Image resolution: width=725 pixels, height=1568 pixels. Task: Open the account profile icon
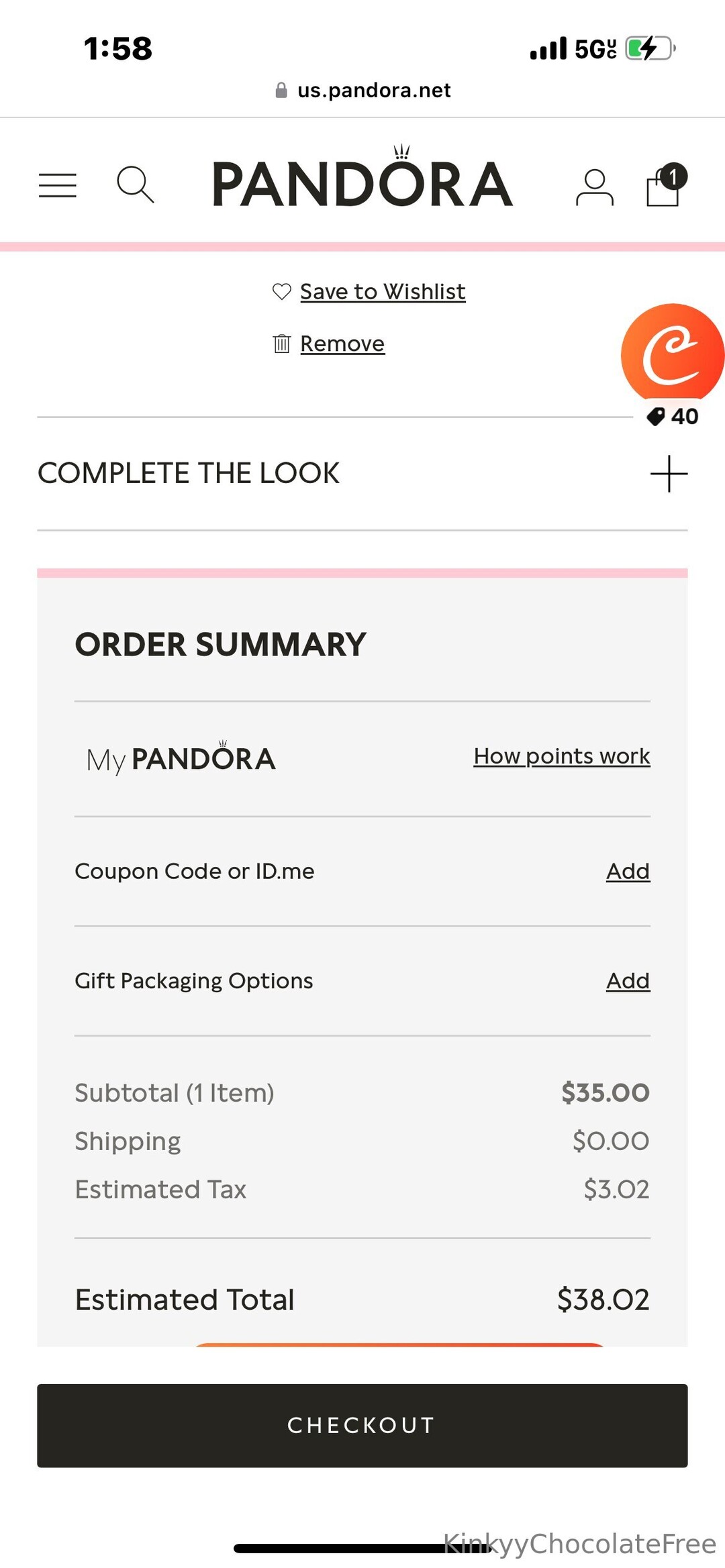coord(594,187)
